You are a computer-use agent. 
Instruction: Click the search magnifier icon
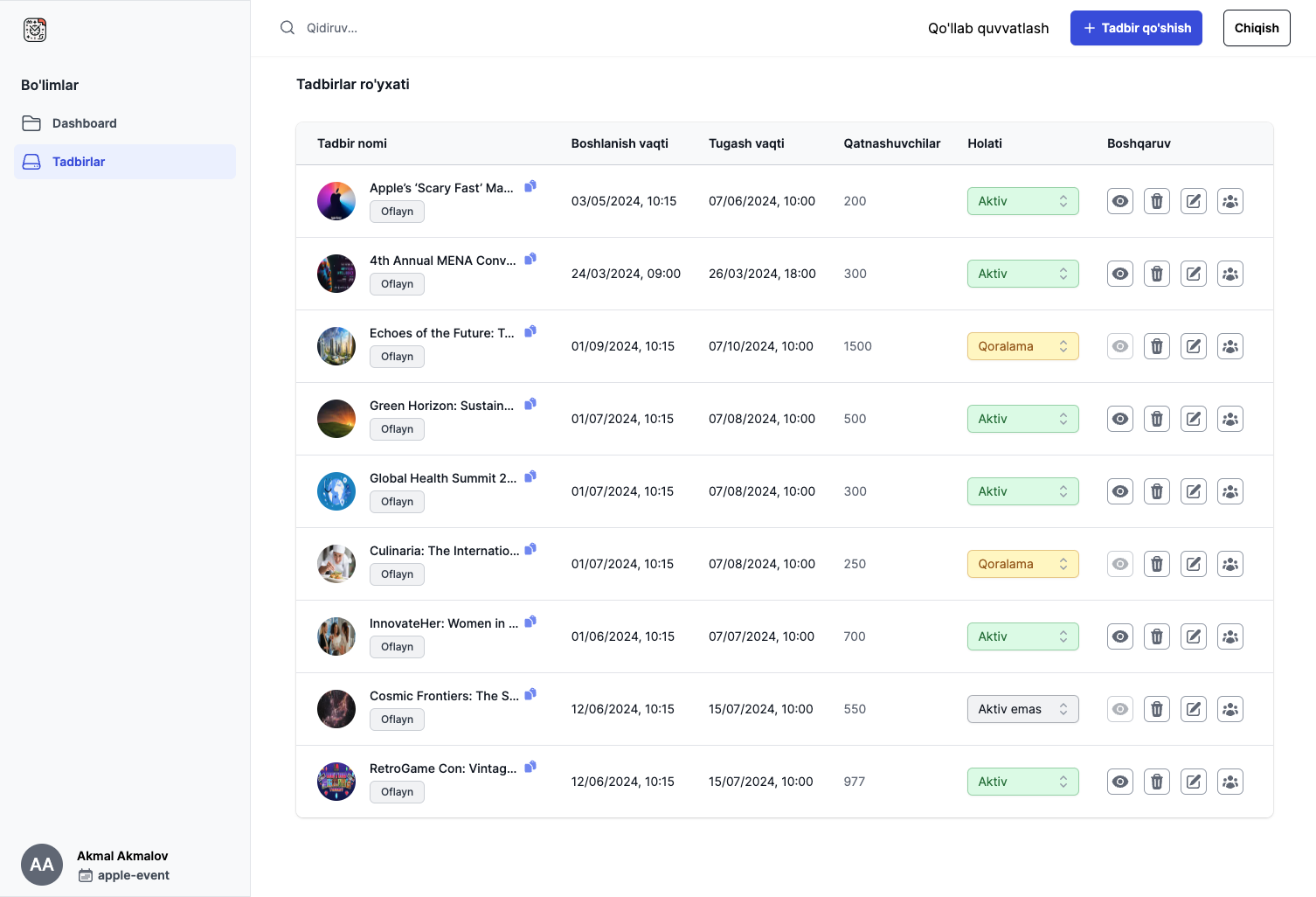(x=287, y=27)
